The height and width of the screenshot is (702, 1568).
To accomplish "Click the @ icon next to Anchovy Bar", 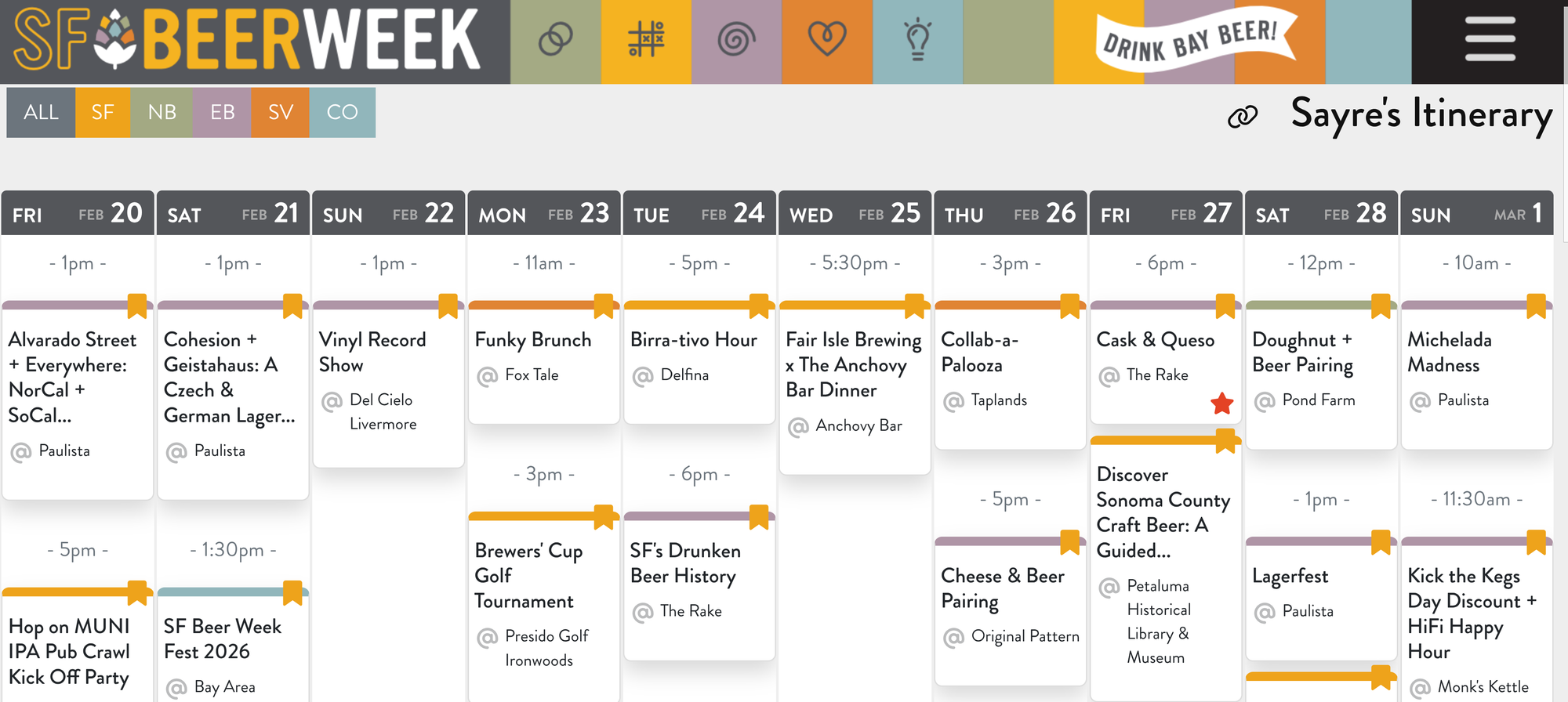I will tap(797, 425).
